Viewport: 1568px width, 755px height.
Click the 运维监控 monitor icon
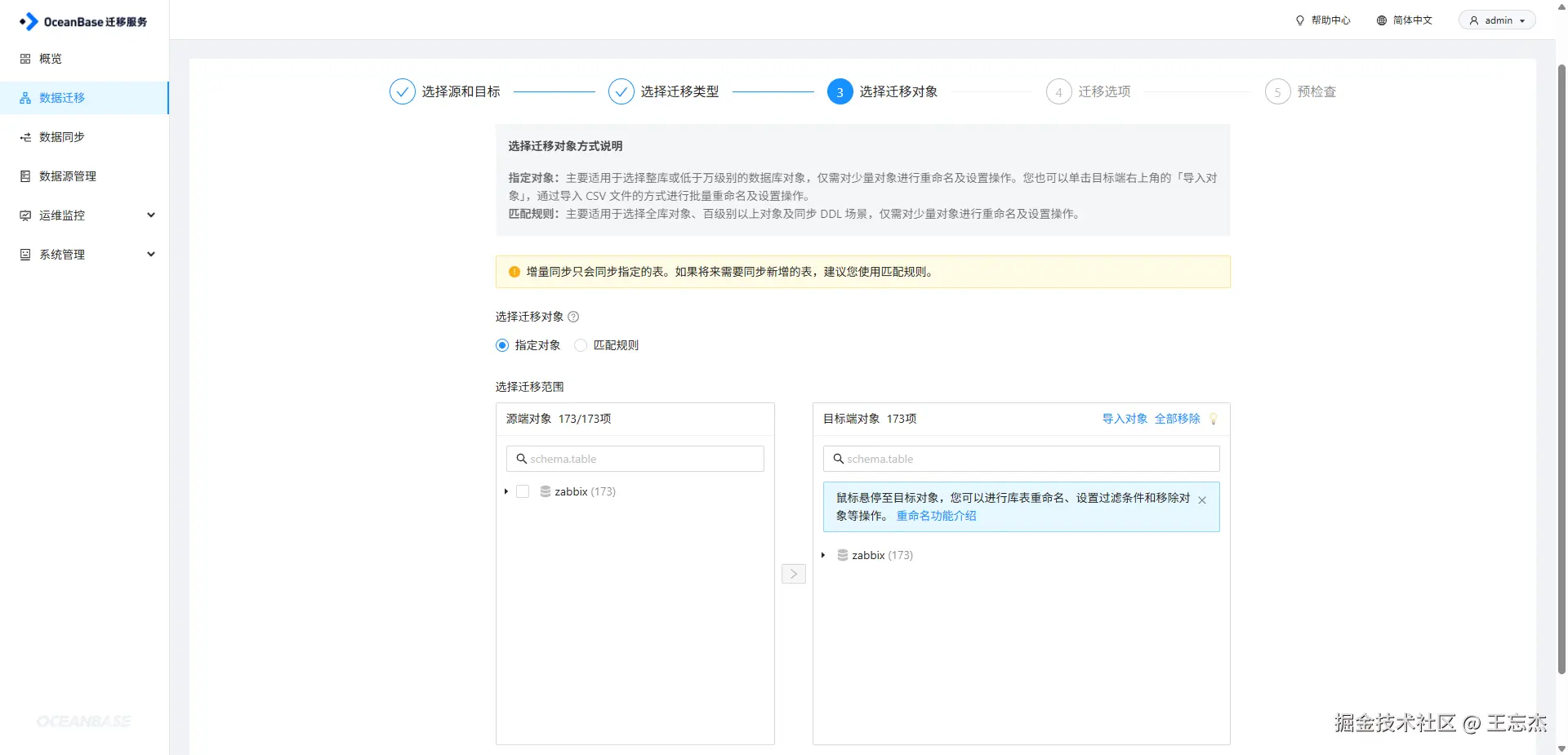pos(25,215)
